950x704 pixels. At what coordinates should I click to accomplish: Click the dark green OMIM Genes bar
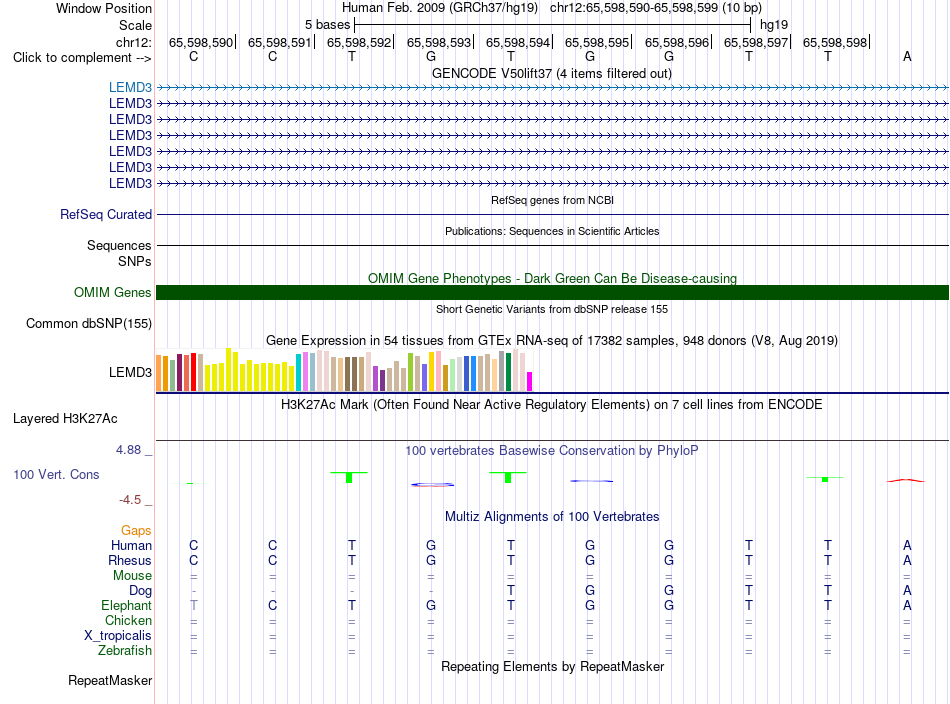pos(552,293)
